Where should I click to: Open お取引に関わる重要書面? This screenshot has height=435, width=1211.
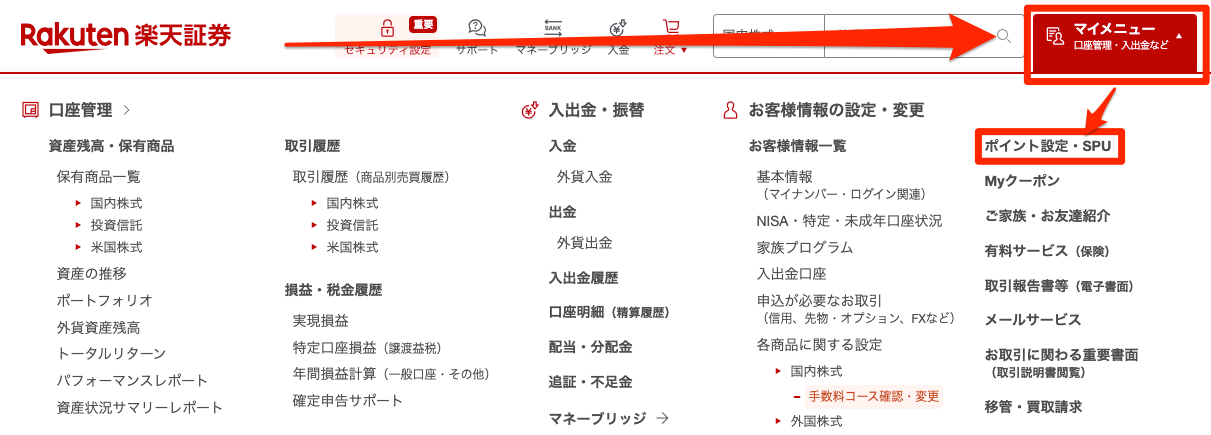coord(1061,354)
